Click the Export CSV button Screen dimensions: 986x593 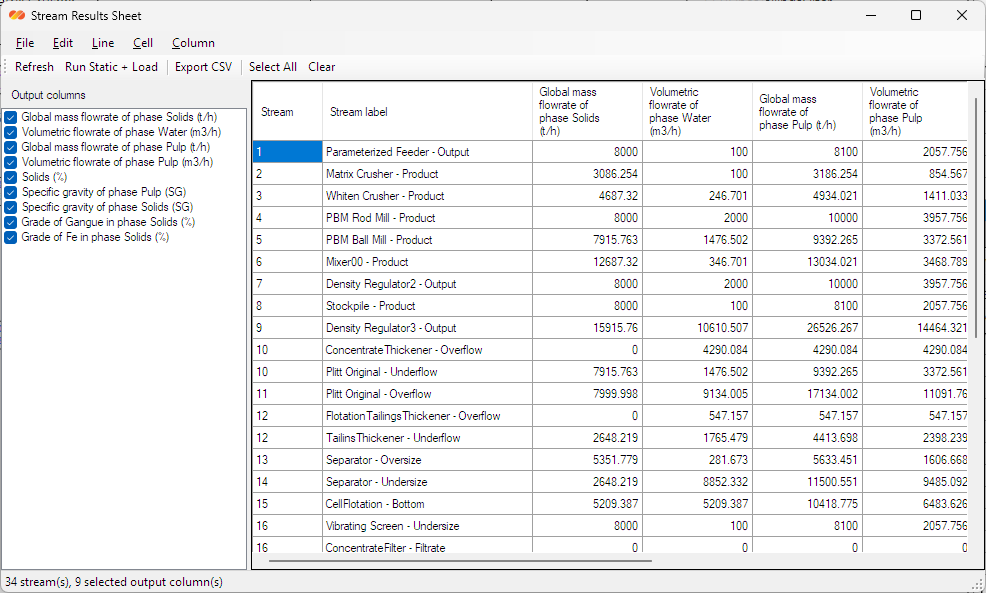[203, 67]
